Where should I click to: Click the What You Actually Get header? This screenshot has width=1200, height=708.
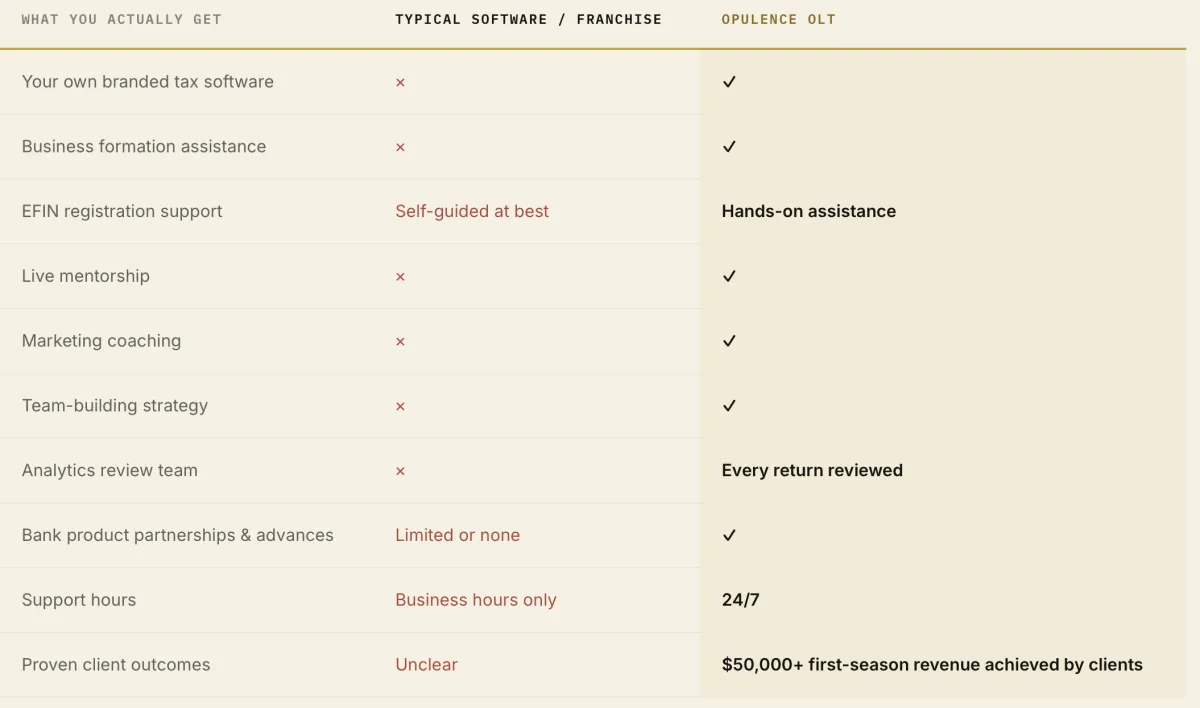click(x=121, y=19)
